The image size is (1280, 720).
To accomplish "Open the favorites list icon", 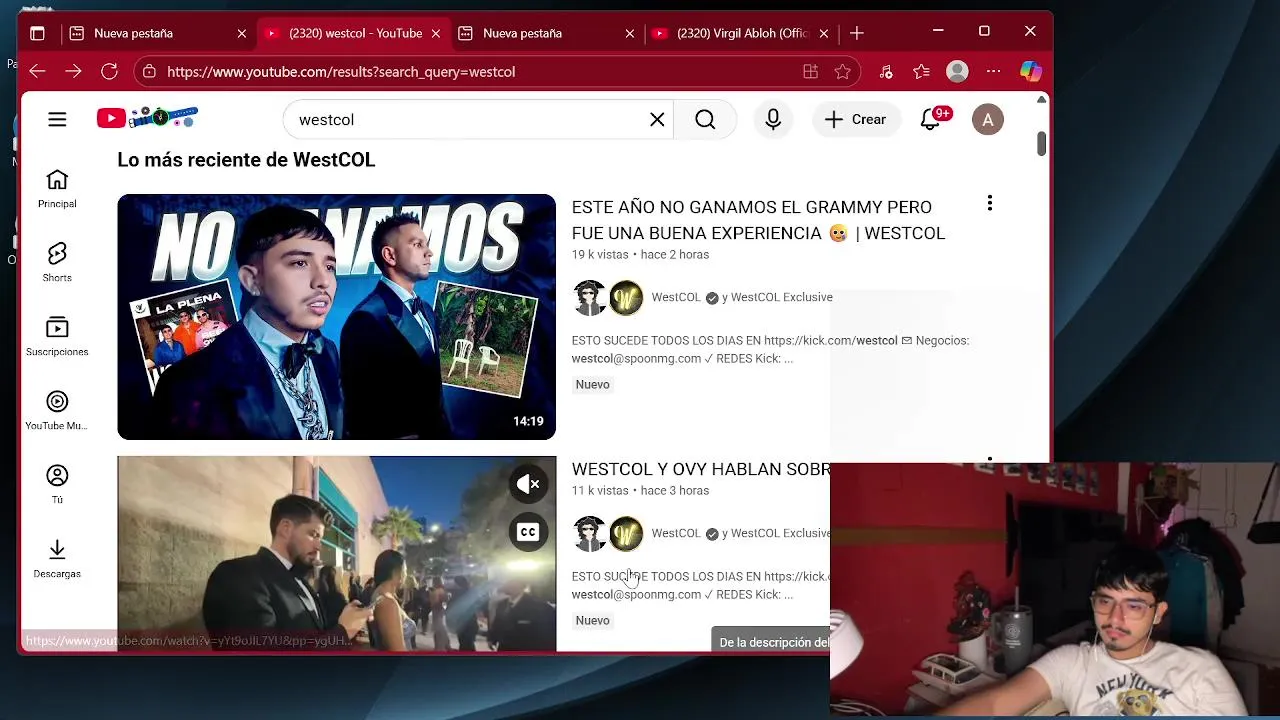I will tap(922, 72).
